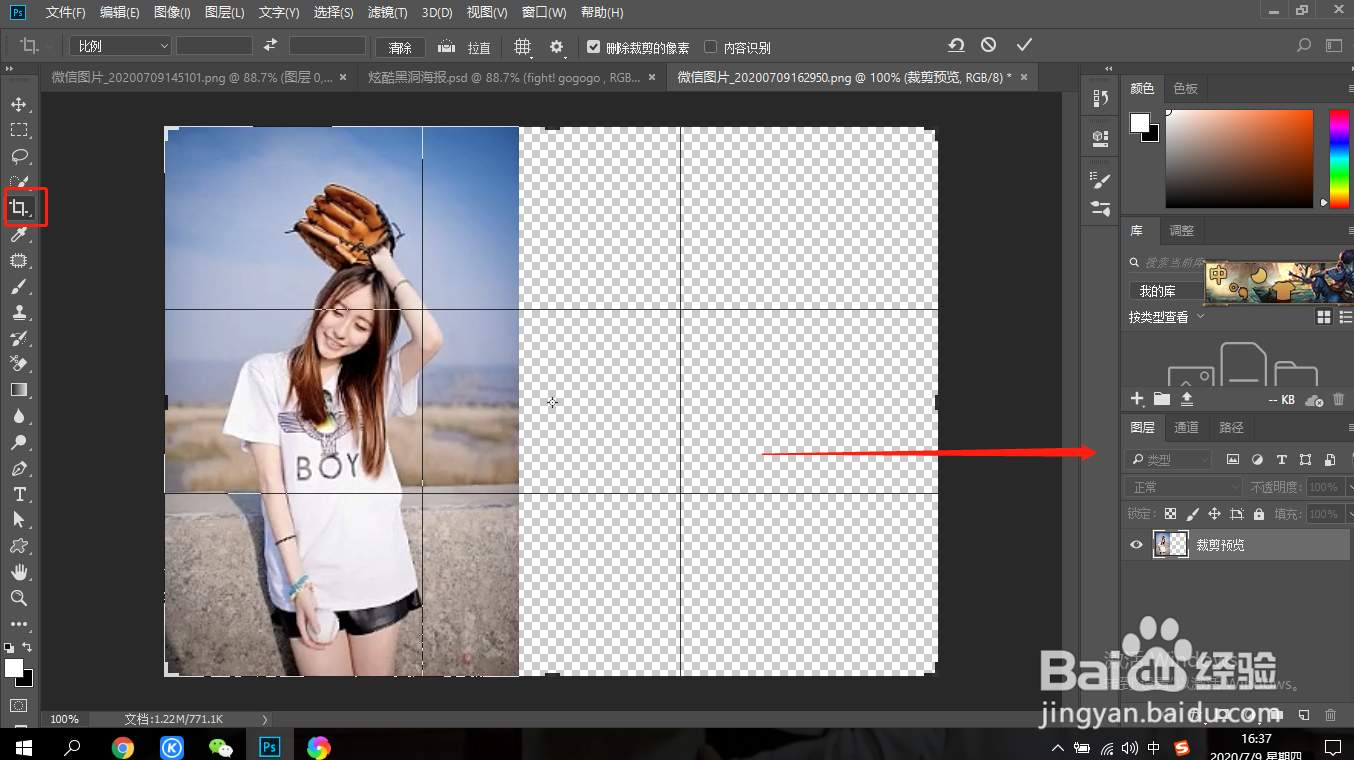This screenshot has width=1354, height=760.
Task: Toggle lock transparent pixels
Action: pos(1170,514)
